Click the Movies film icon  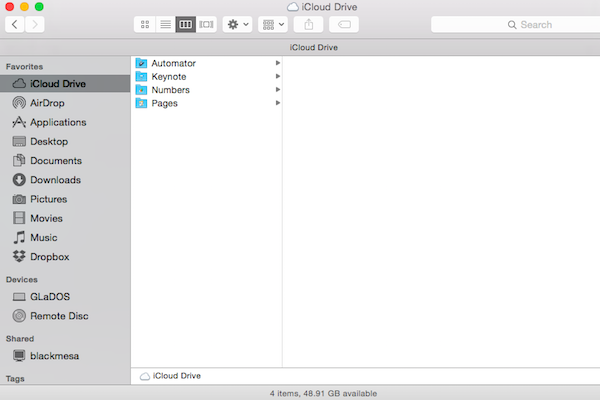click(x=19, y=218)
